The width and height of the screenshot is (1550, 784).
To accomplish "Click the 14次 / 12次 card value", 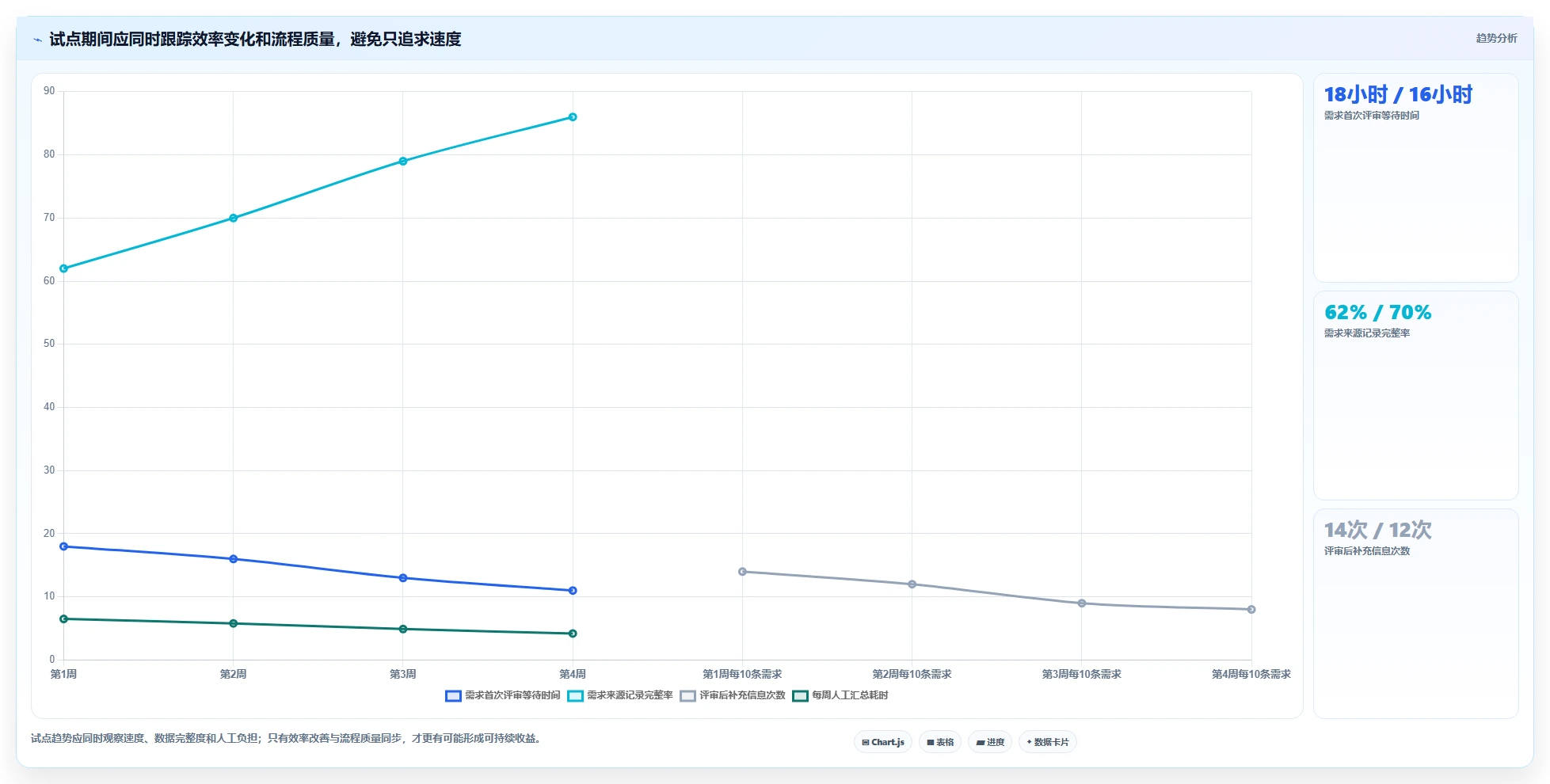I will coord(1378,530).
